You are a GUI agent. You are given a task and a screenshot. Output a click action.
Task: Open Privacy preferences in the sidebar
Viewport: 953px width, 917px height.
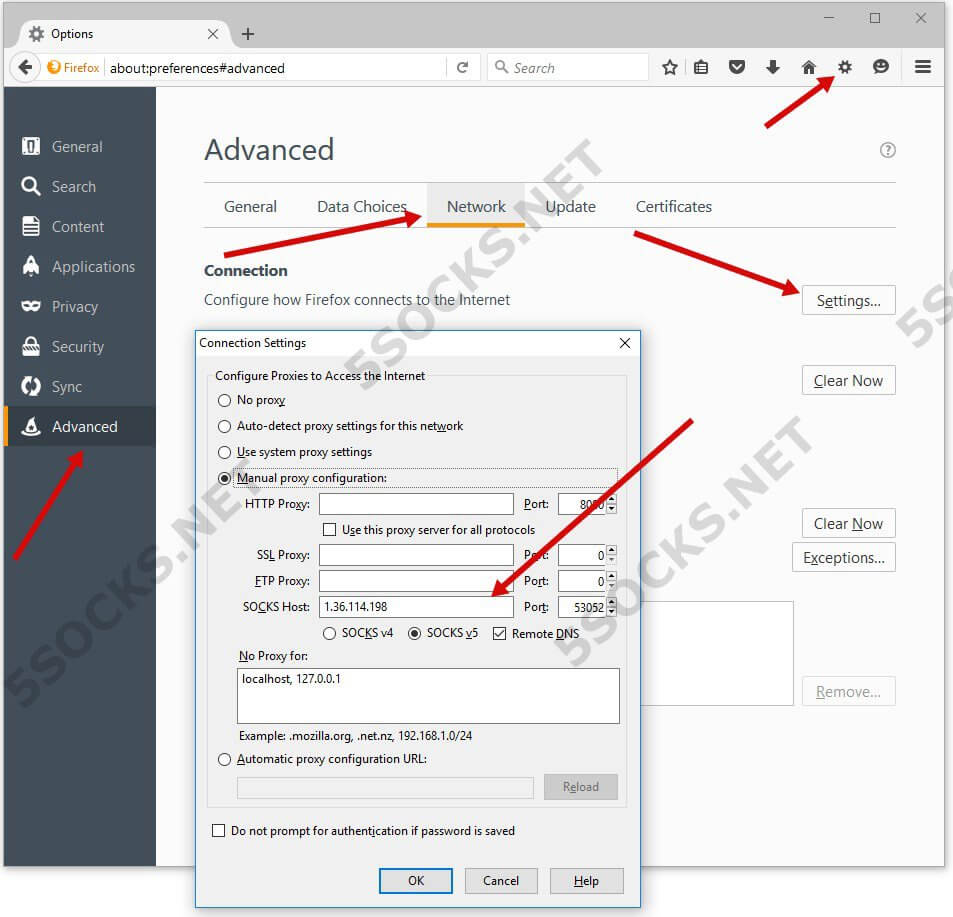tap(80, 307)
